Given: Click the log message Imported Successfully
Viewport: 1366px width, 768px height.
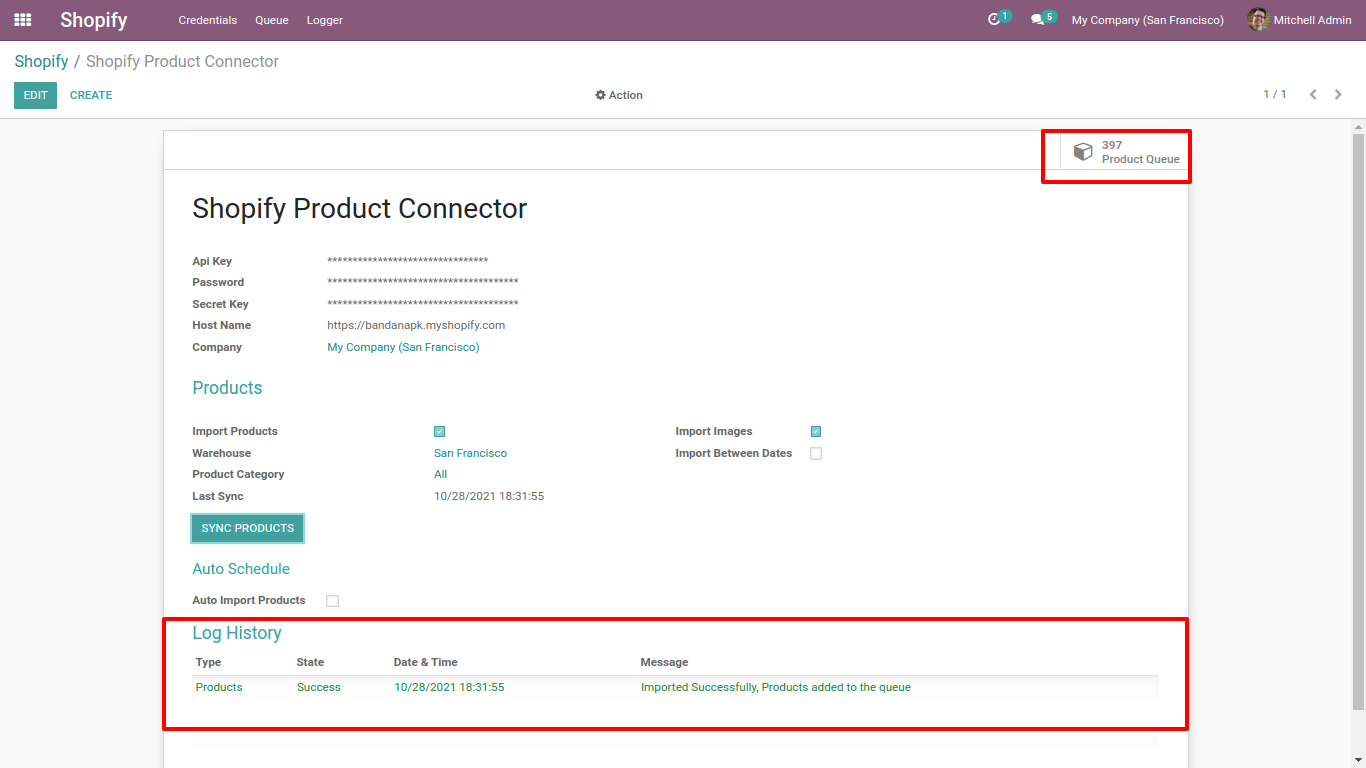Looking at the screenshot, I should click(776, 687).
